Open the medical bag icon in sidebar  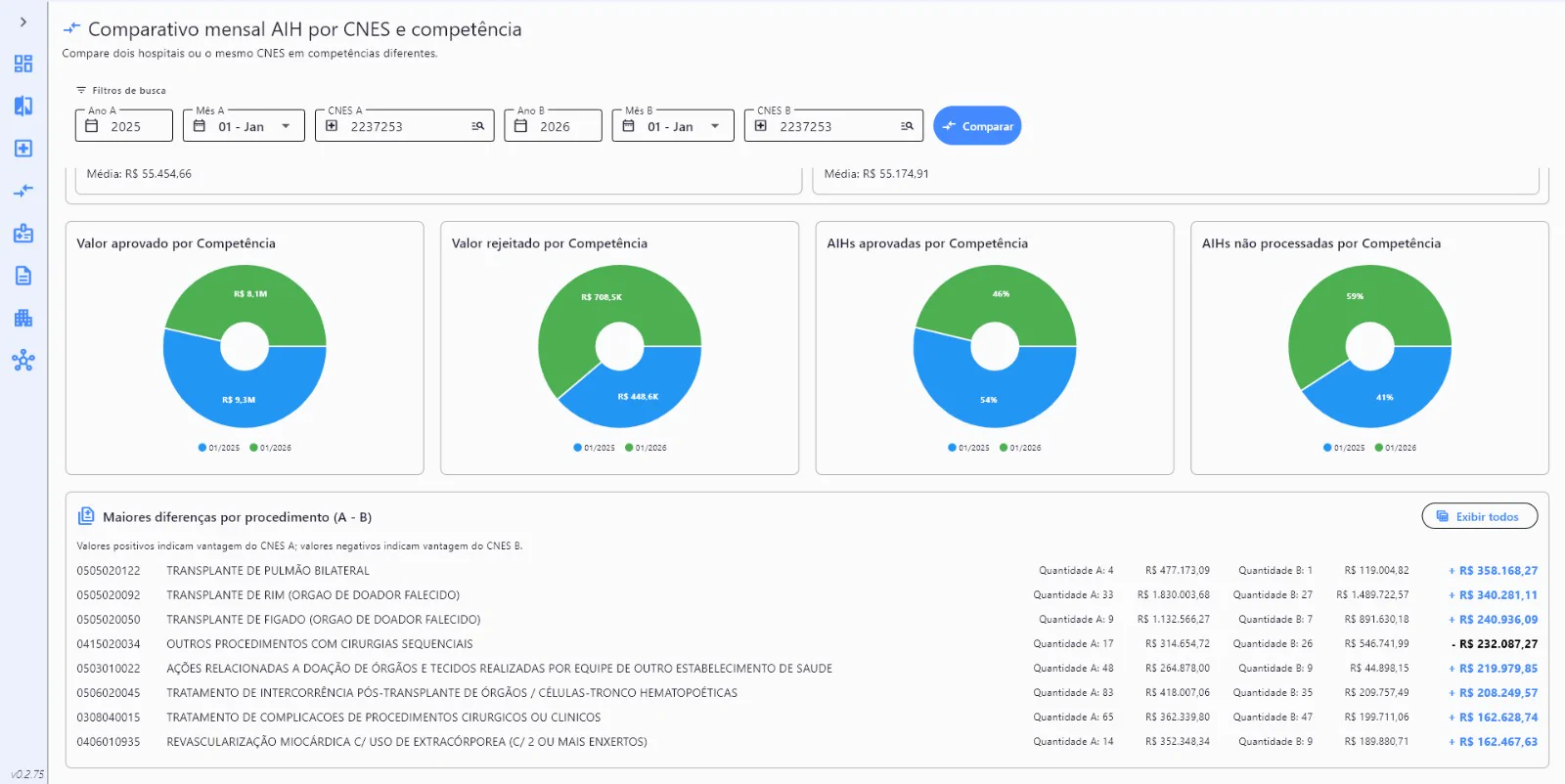(23, 234)
